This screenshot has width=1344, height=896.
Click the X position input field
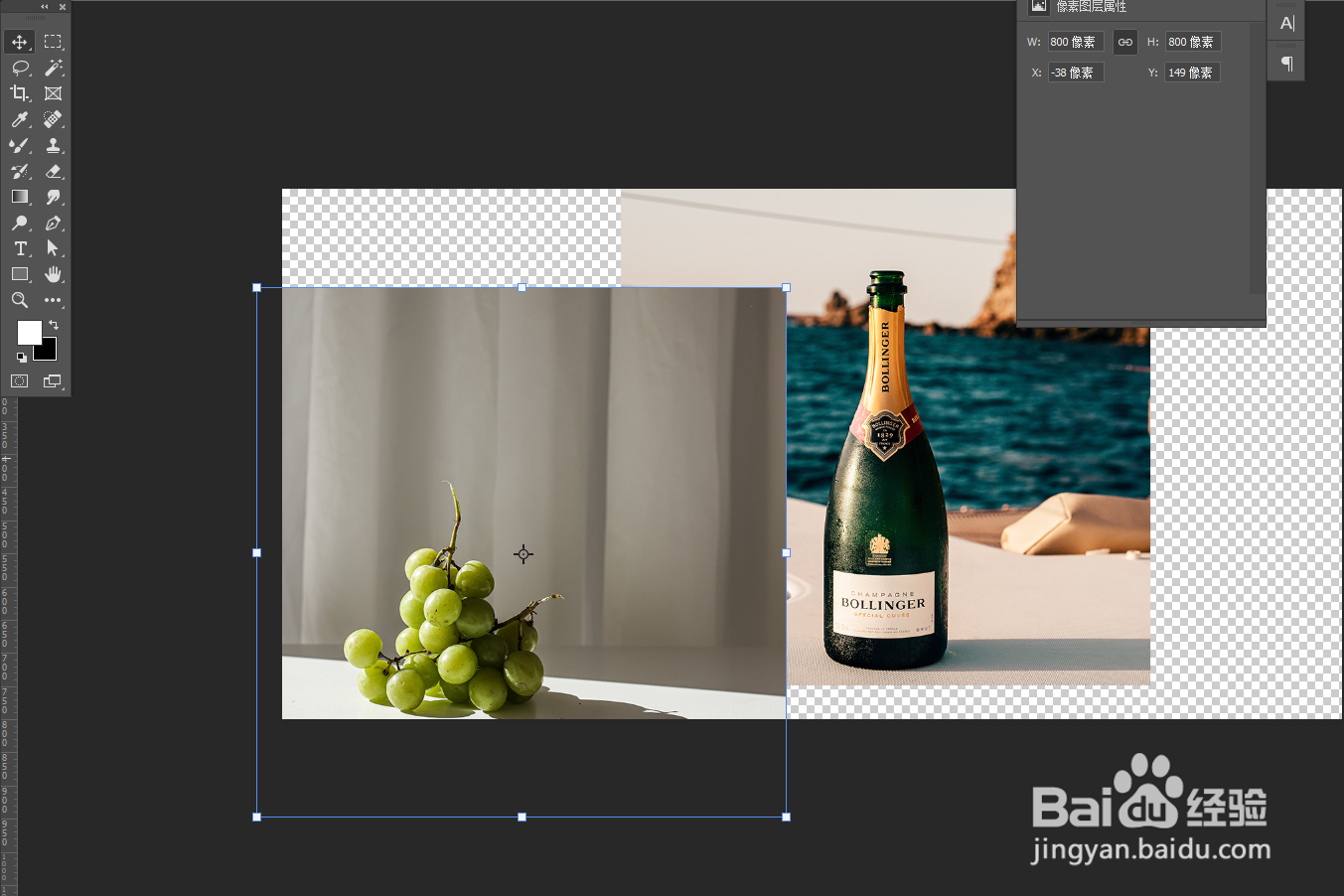click(x=1076, y=73)
